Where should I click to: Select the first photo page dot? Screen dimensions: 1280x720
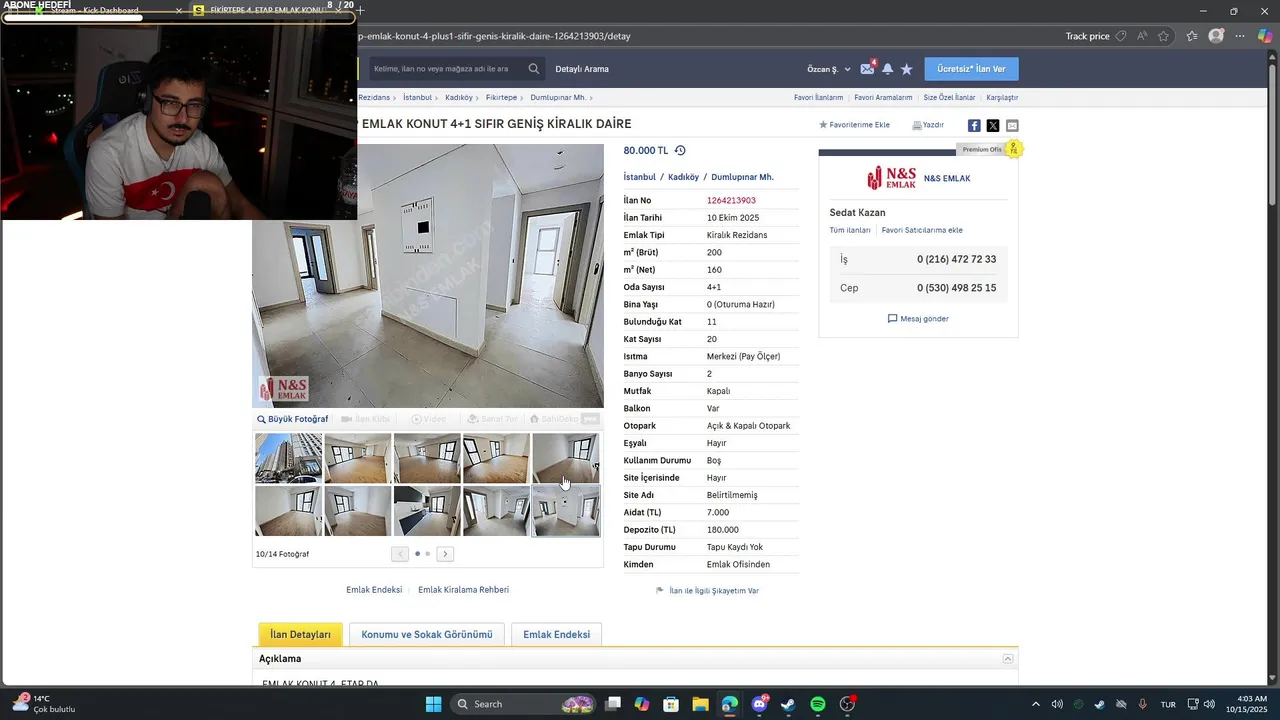417,554
